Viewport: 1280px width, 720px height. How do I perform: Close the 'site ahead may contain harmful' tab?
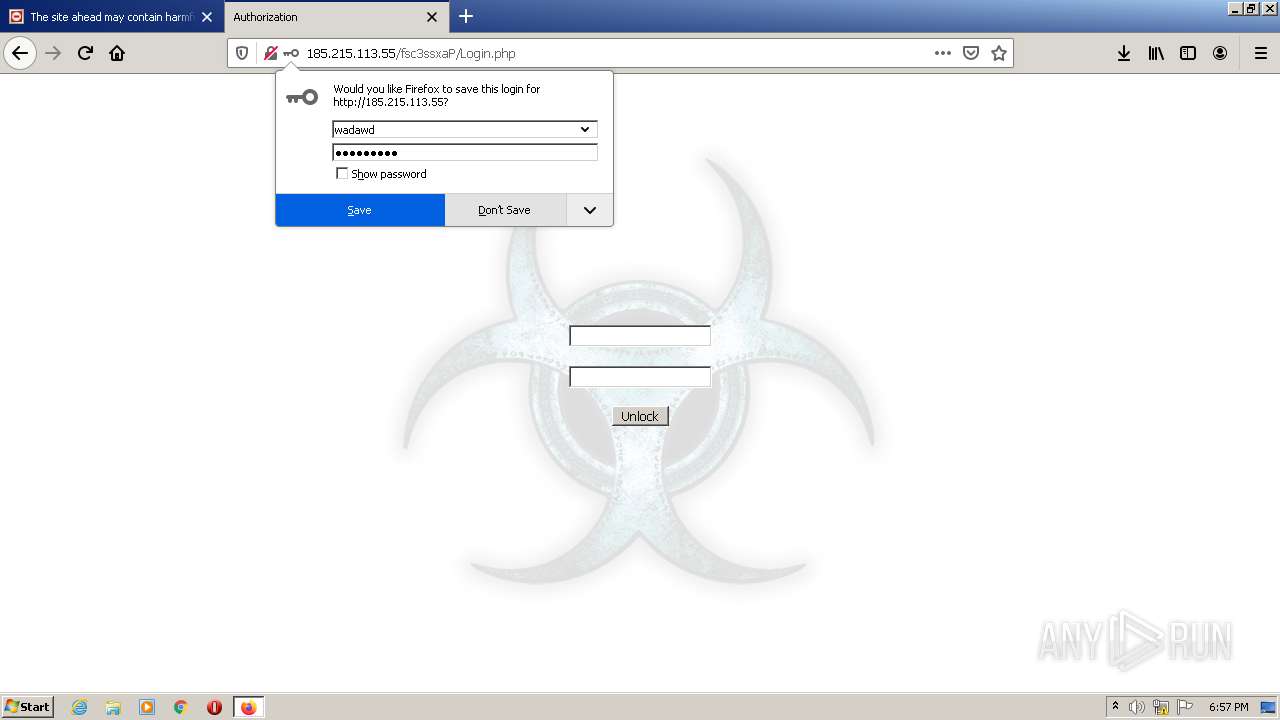(207, 17)
